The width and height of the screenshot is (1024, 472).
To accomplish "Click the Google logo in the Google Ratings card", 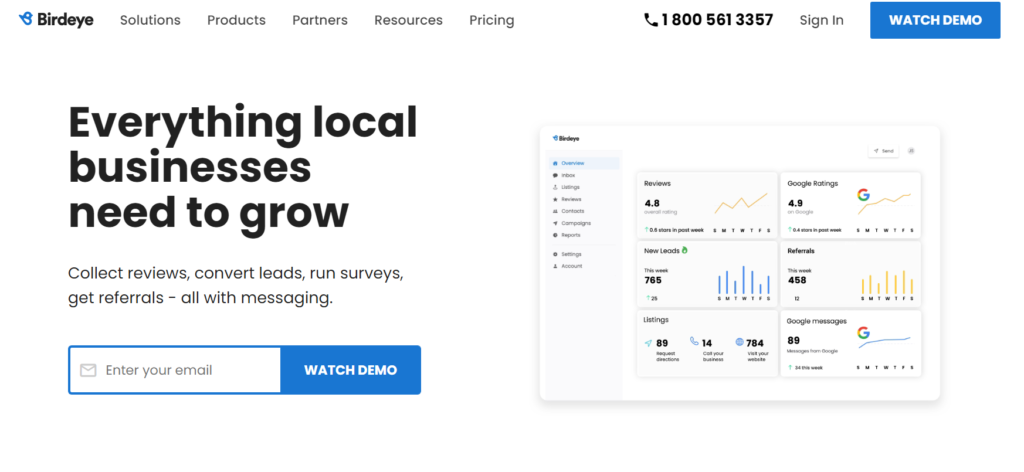I will tap(863, 195).
